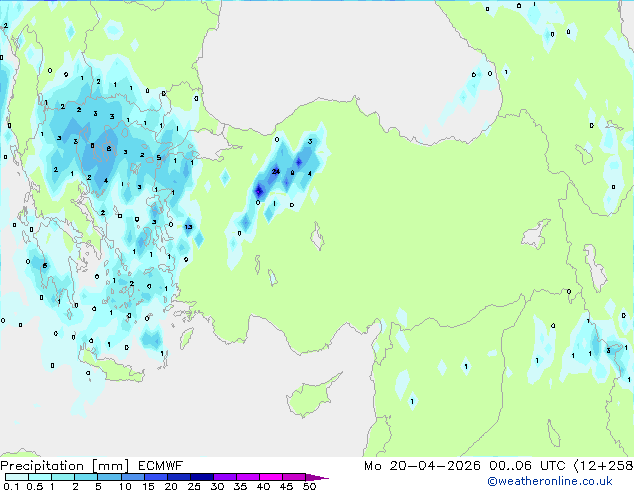Click the date "Mo 20-04-2026" text
The image size is (634, 490).
point(422,466)
